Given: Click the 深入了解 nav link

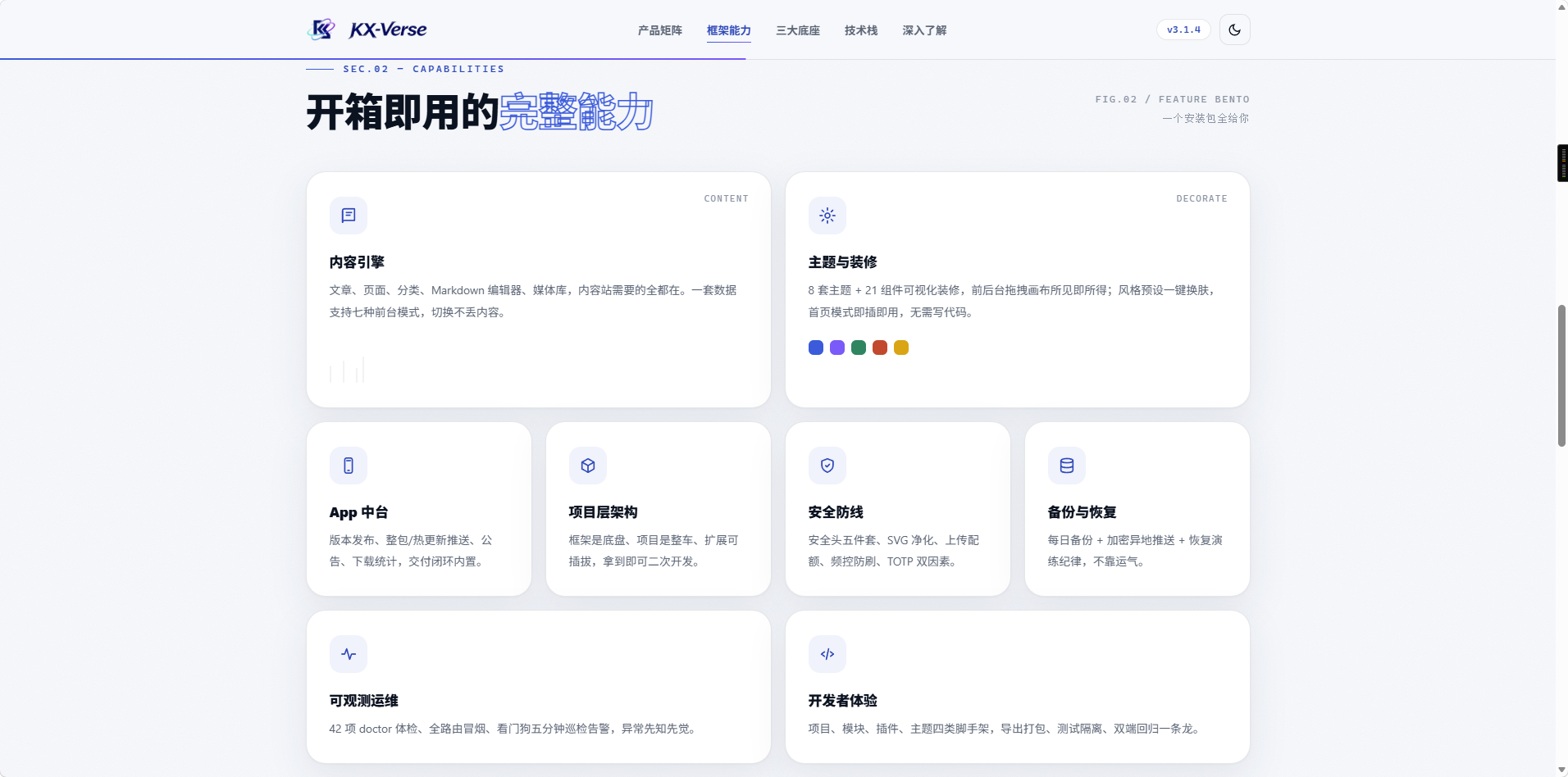Looking at the screenshot, I should [x=924, y=30].
